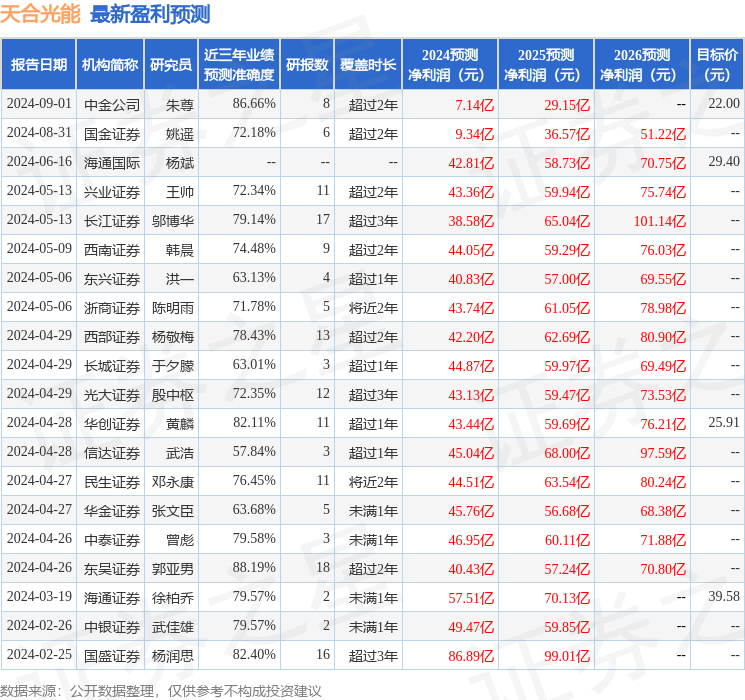Screen dimensions: 745x700
Task: Click researcher 邓永康
Action: pos(172,481)
